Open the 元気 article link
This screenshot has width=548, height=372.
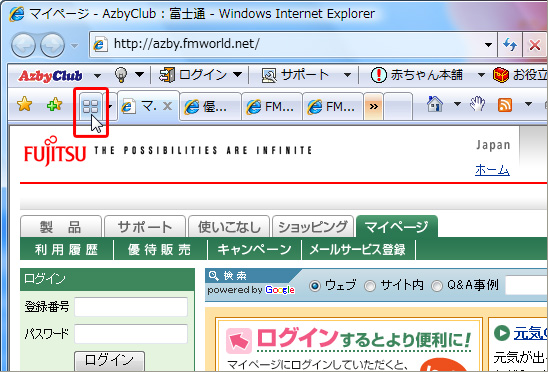(531, 333)
